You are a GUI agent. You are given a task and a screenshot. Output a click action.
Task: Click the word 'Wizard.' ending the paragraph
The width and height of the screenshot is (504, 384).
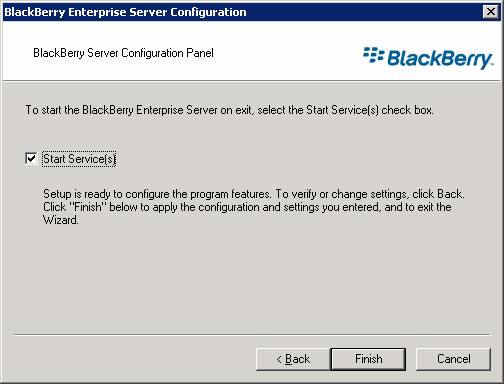pos(61,220)
